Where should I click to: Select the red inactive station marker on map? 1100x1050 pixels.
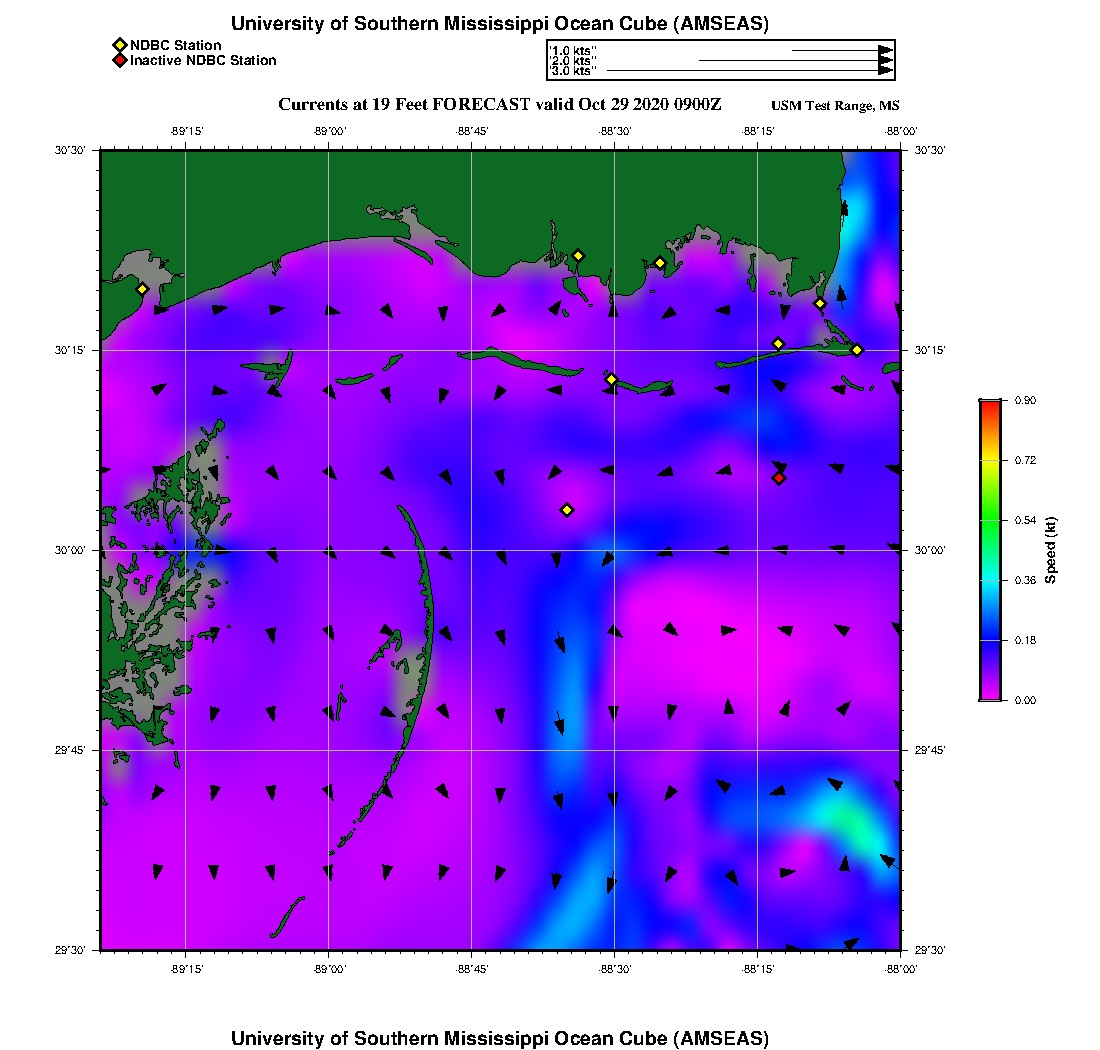[779, 478]
